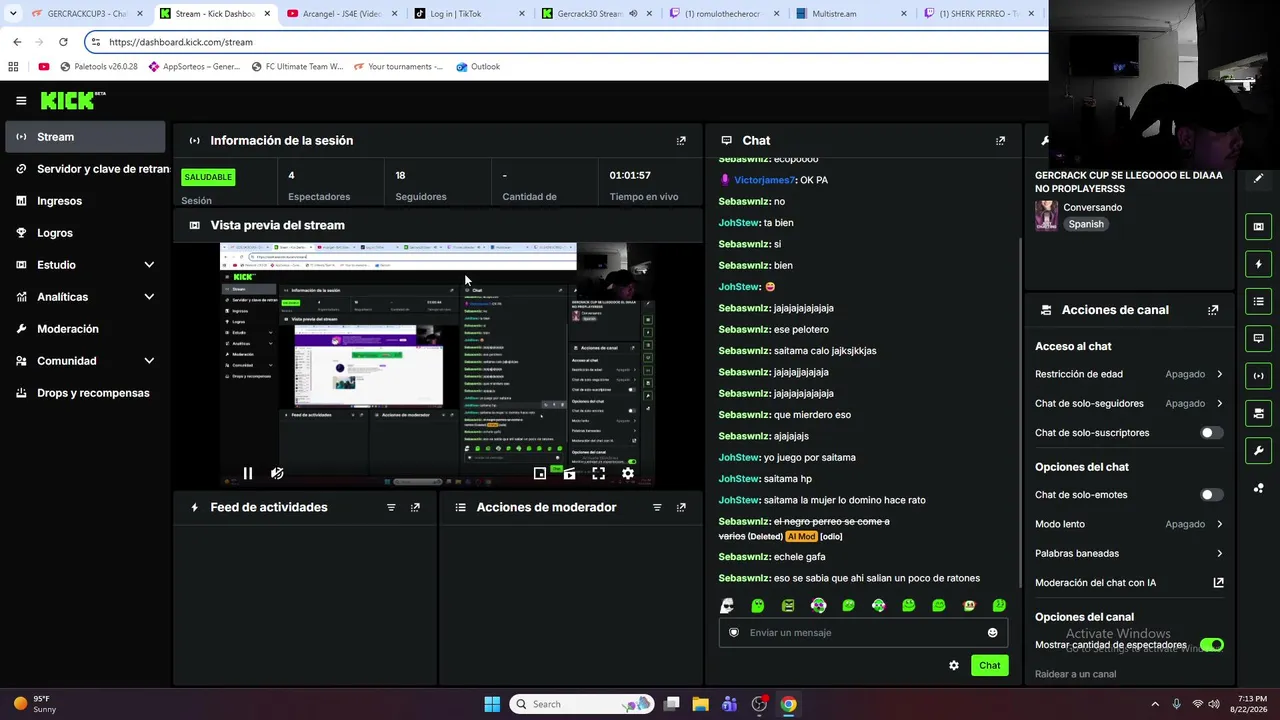Click the taskbar Search box

click(582, 704)
